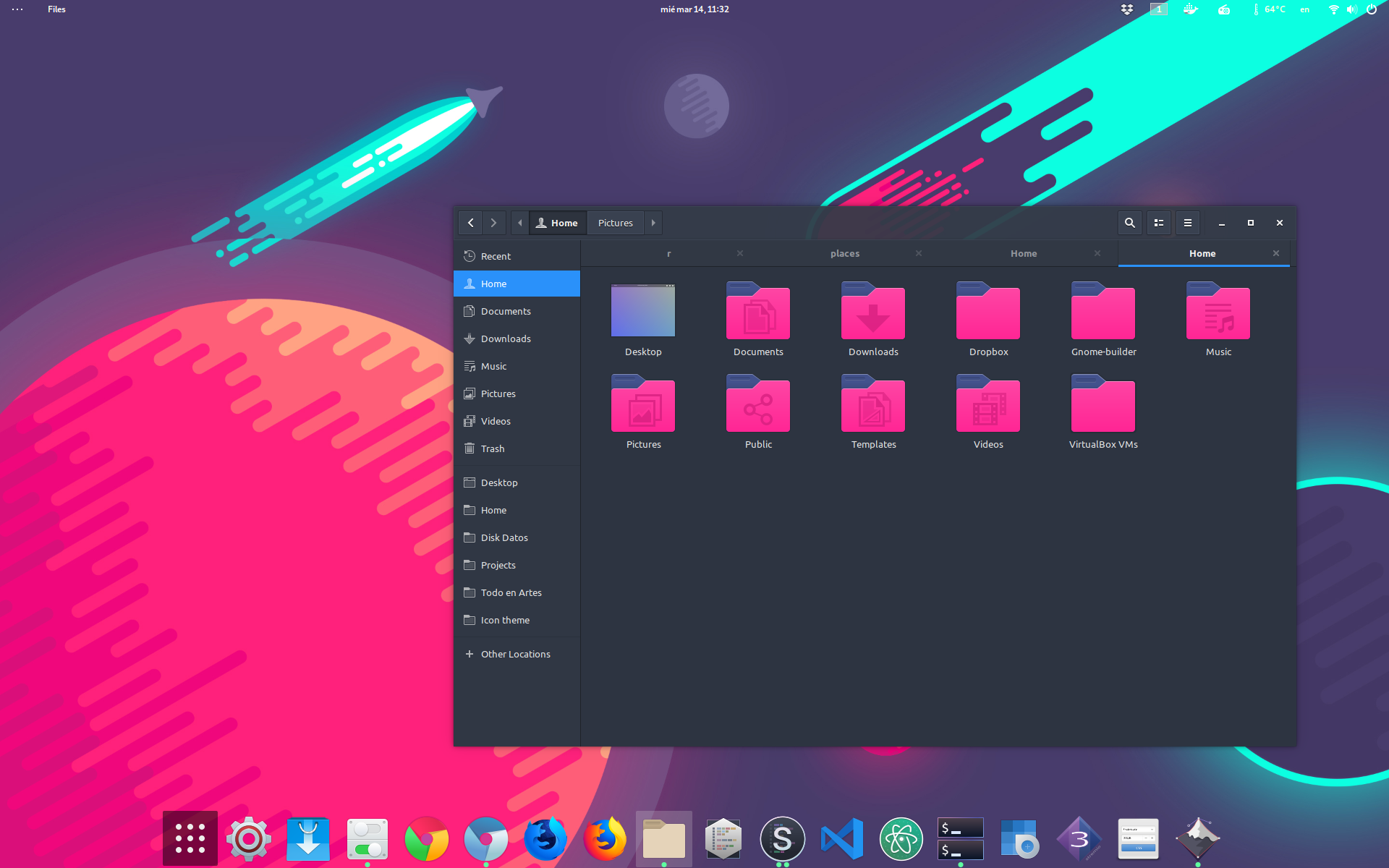This screenshot has height=868, width=1389.
Task: Switch to the Home tab
Action: click(x=1022, y=253)
